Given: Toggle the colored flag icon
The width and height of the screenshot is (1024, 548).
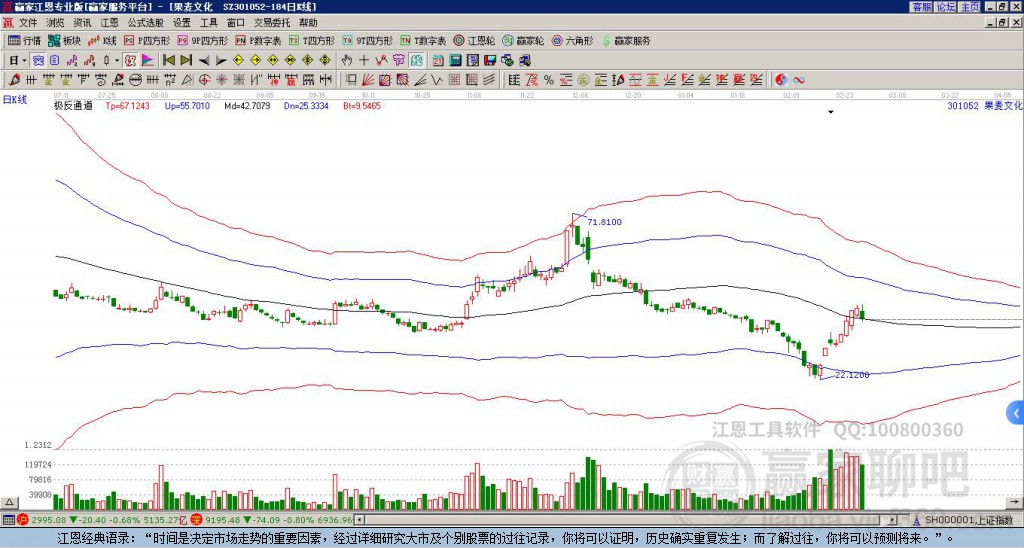Looking at the screenshot, I should click(x=148, y=61).
